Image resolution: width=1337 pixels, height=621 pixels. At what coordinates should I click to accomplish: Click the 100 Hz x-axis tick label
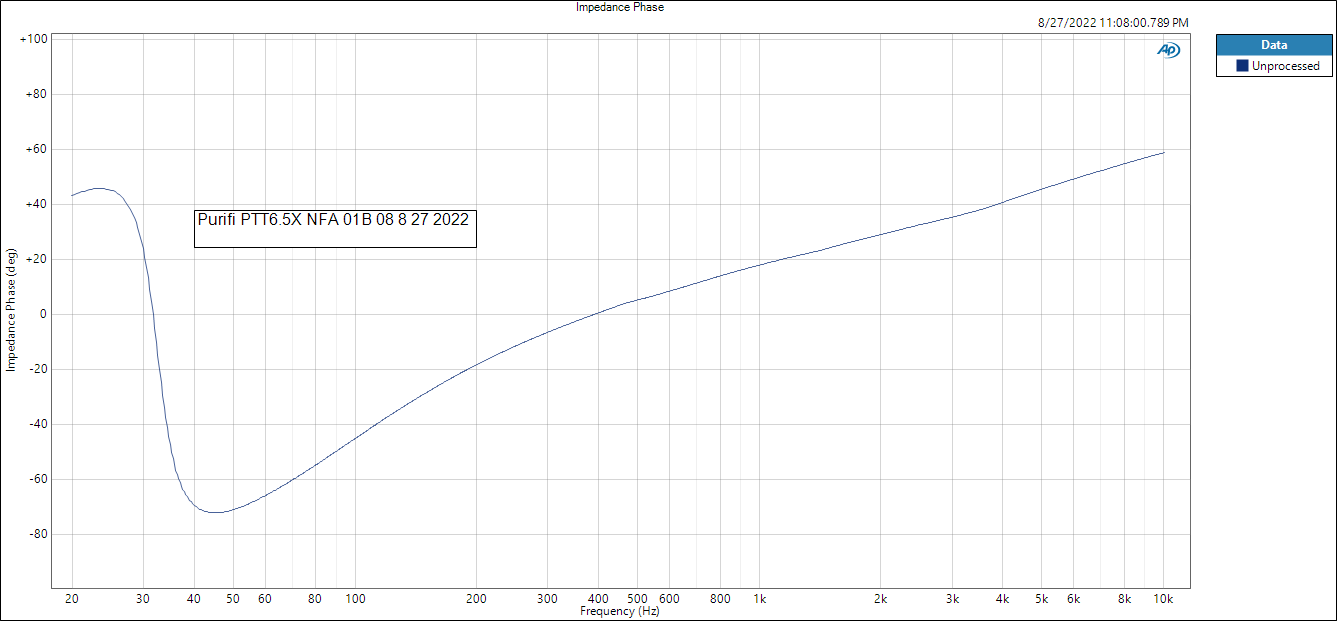pos(355,599)
